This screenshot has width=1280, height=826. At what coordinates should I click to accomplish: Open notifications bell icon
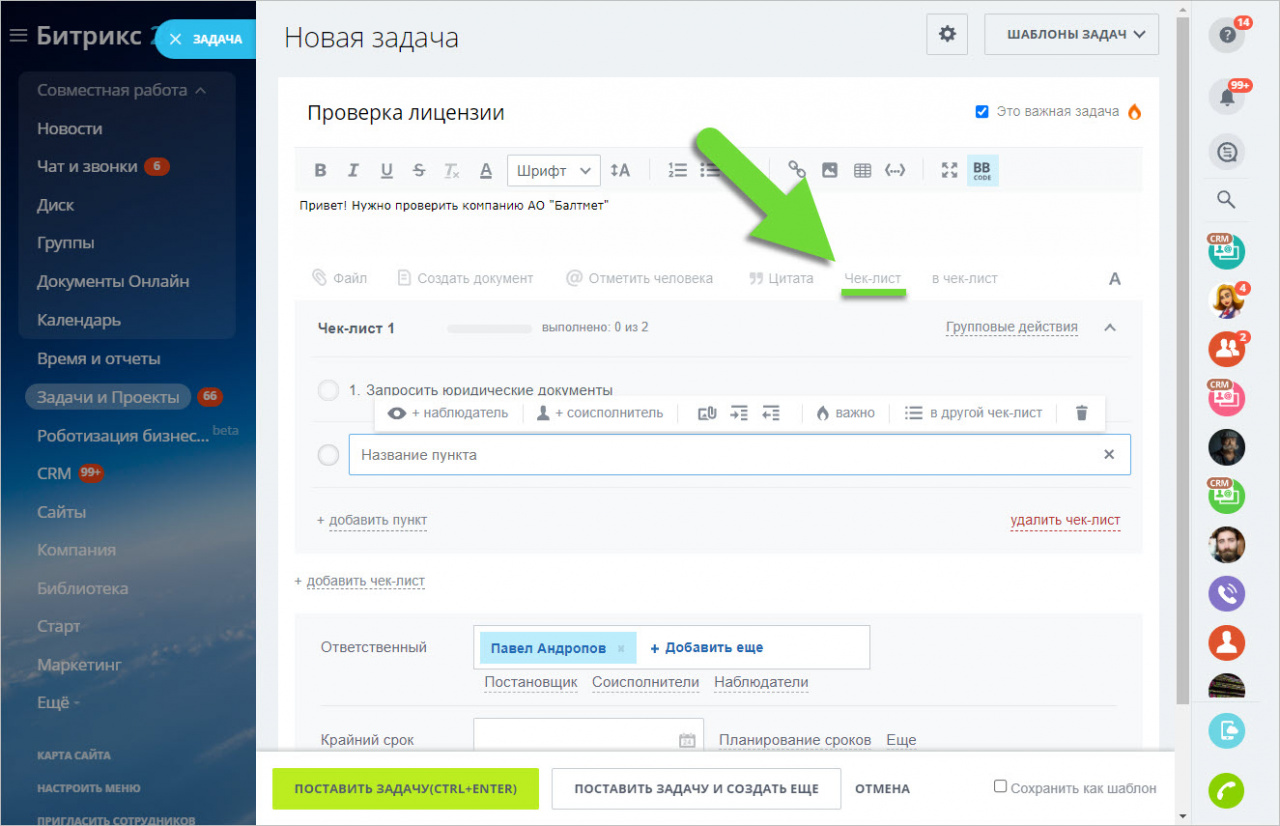[1227, 97]
